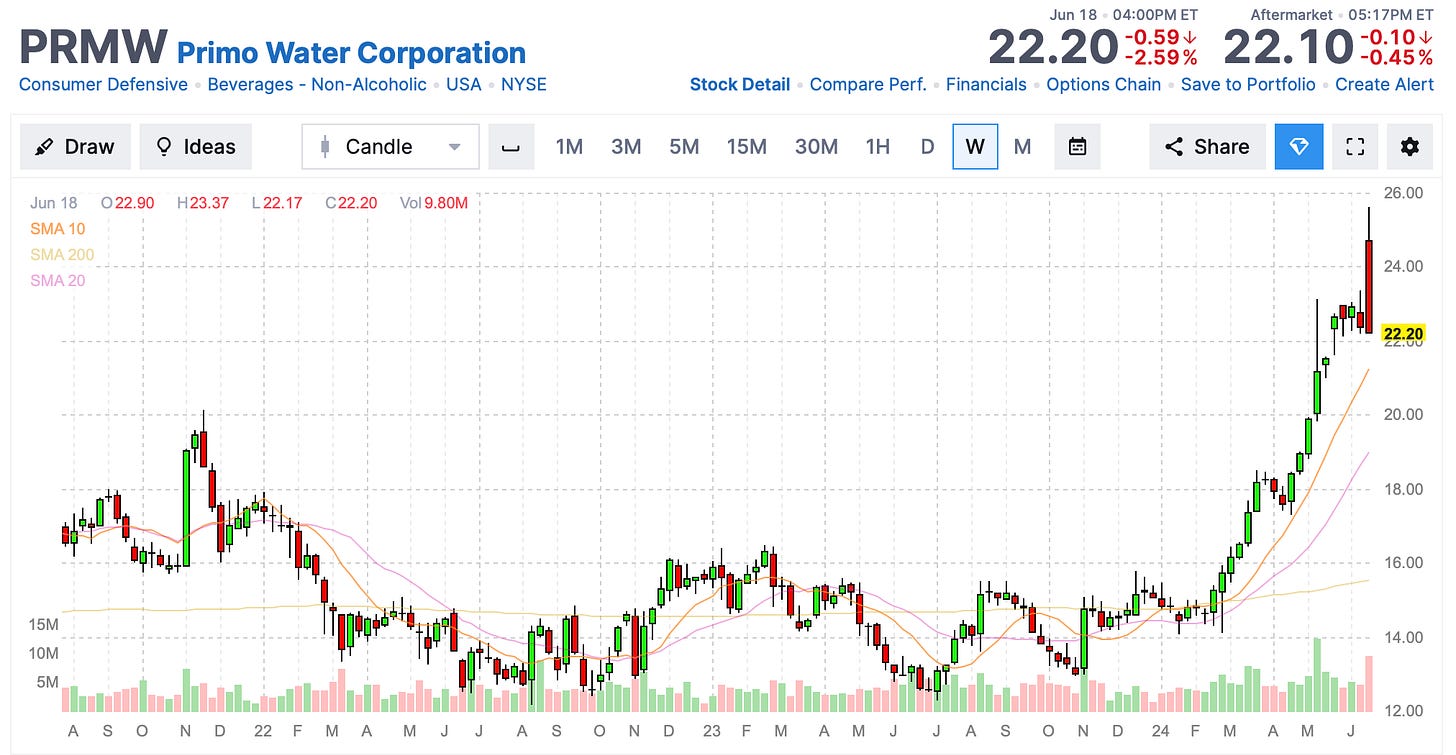Open the USA country link
1456x755 pixels.
pos(464,85)
